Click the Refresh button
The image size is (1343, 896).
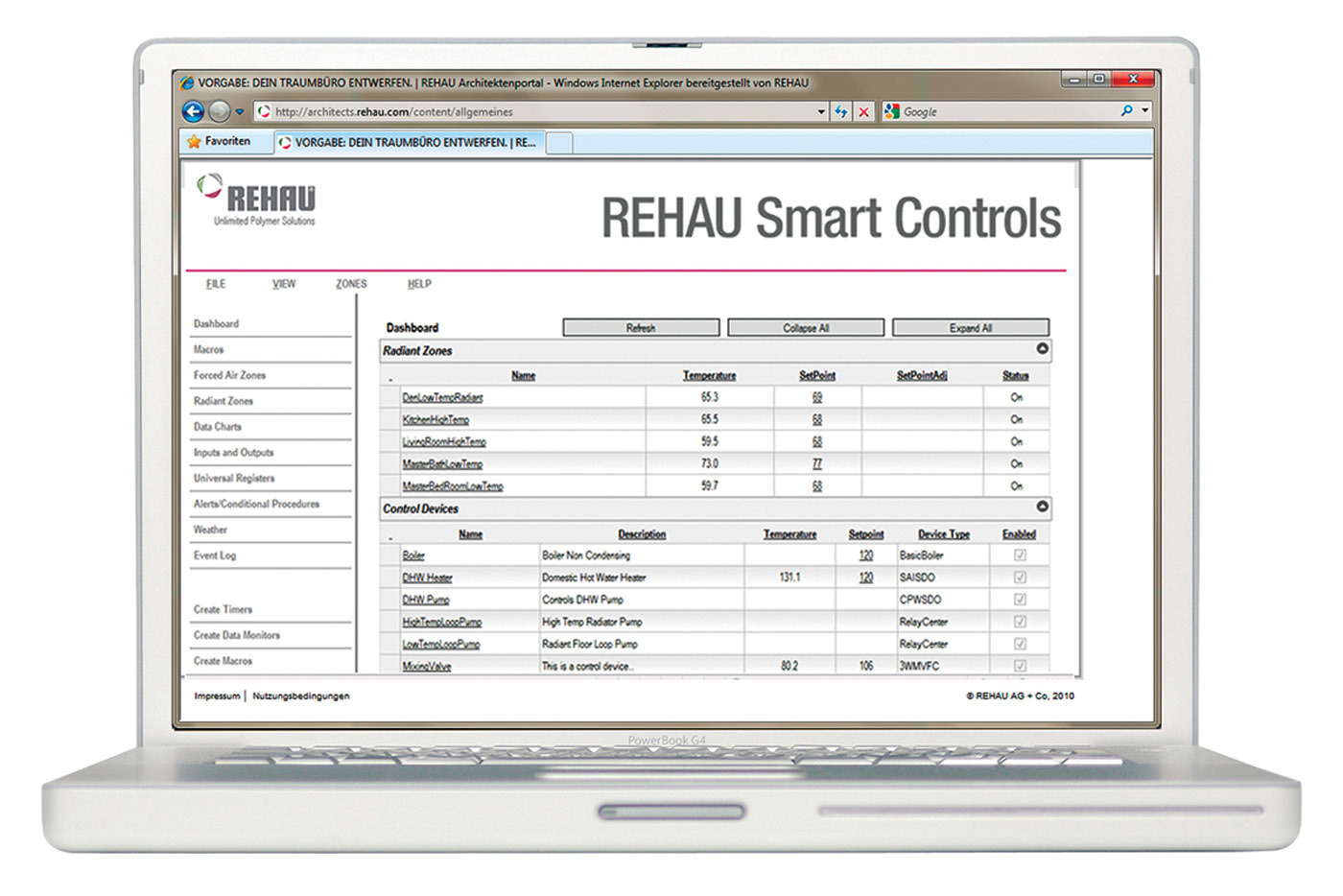pyautogui.click(x=641, y=328)
